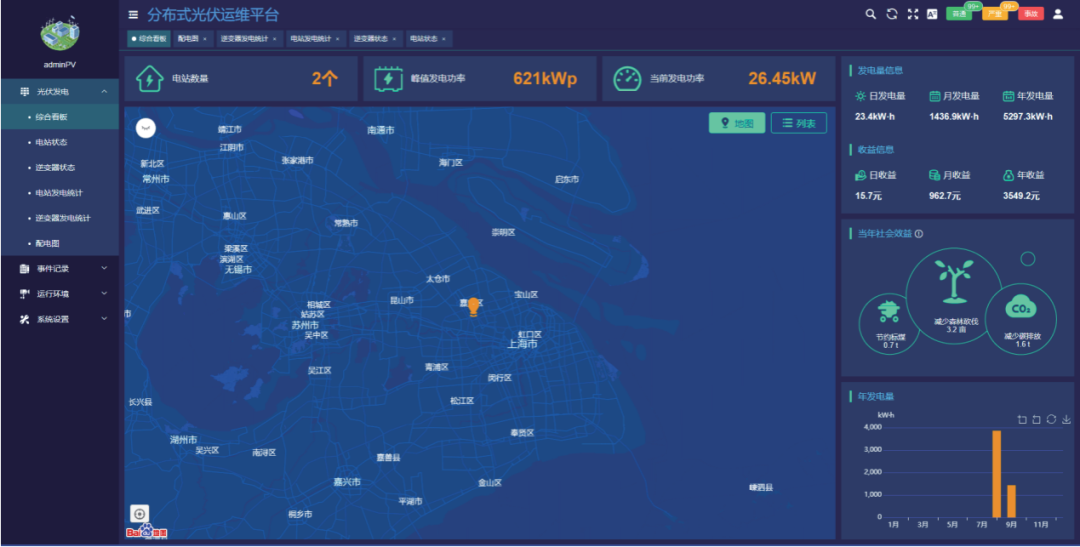The height and width of the screenshot is (547, 1080).
Task: Open the red 事故 alarm badge
Action: [x=1031, y=14]
